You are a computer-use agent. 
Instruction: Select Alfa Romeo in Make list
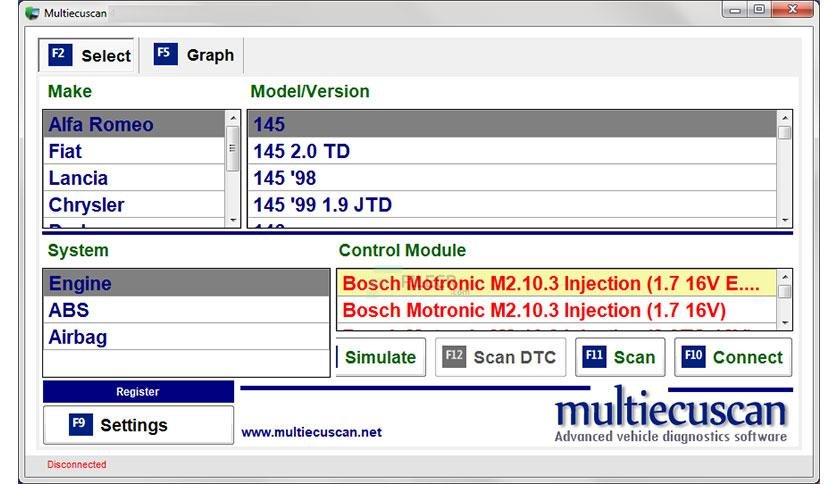coord(134,124)
